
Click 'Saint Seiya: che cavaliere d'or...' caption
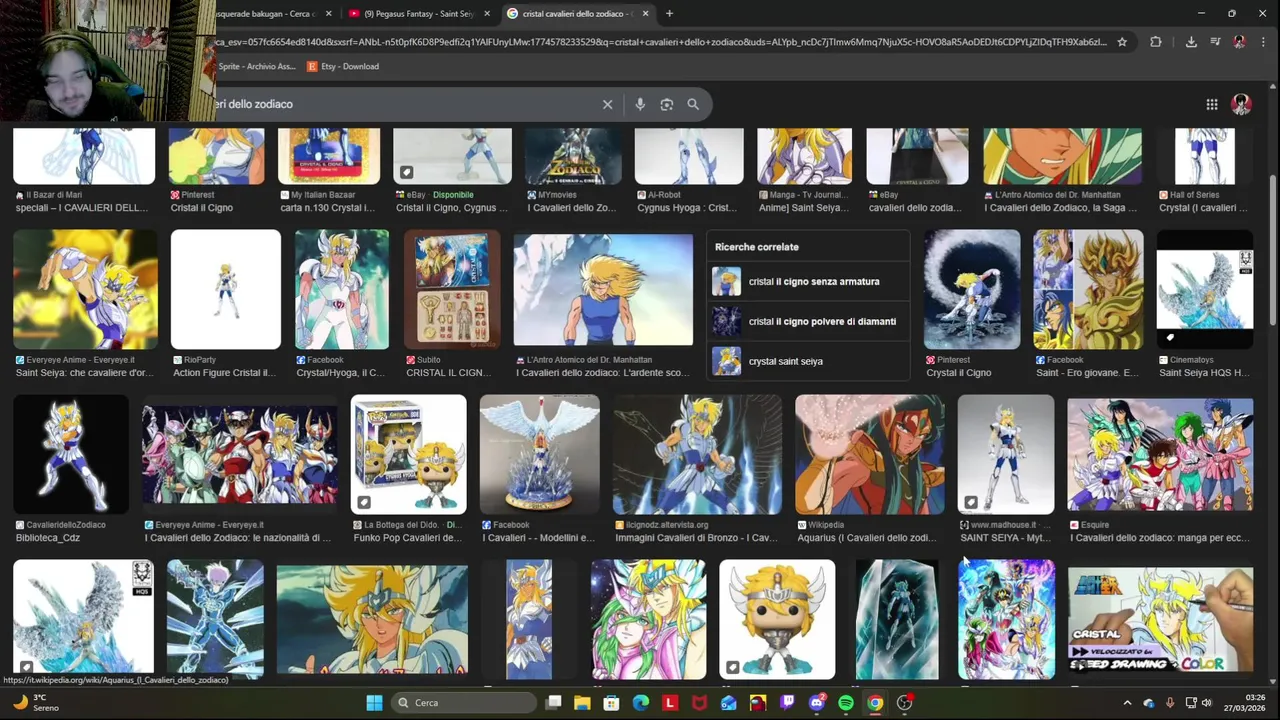point(84,373)
